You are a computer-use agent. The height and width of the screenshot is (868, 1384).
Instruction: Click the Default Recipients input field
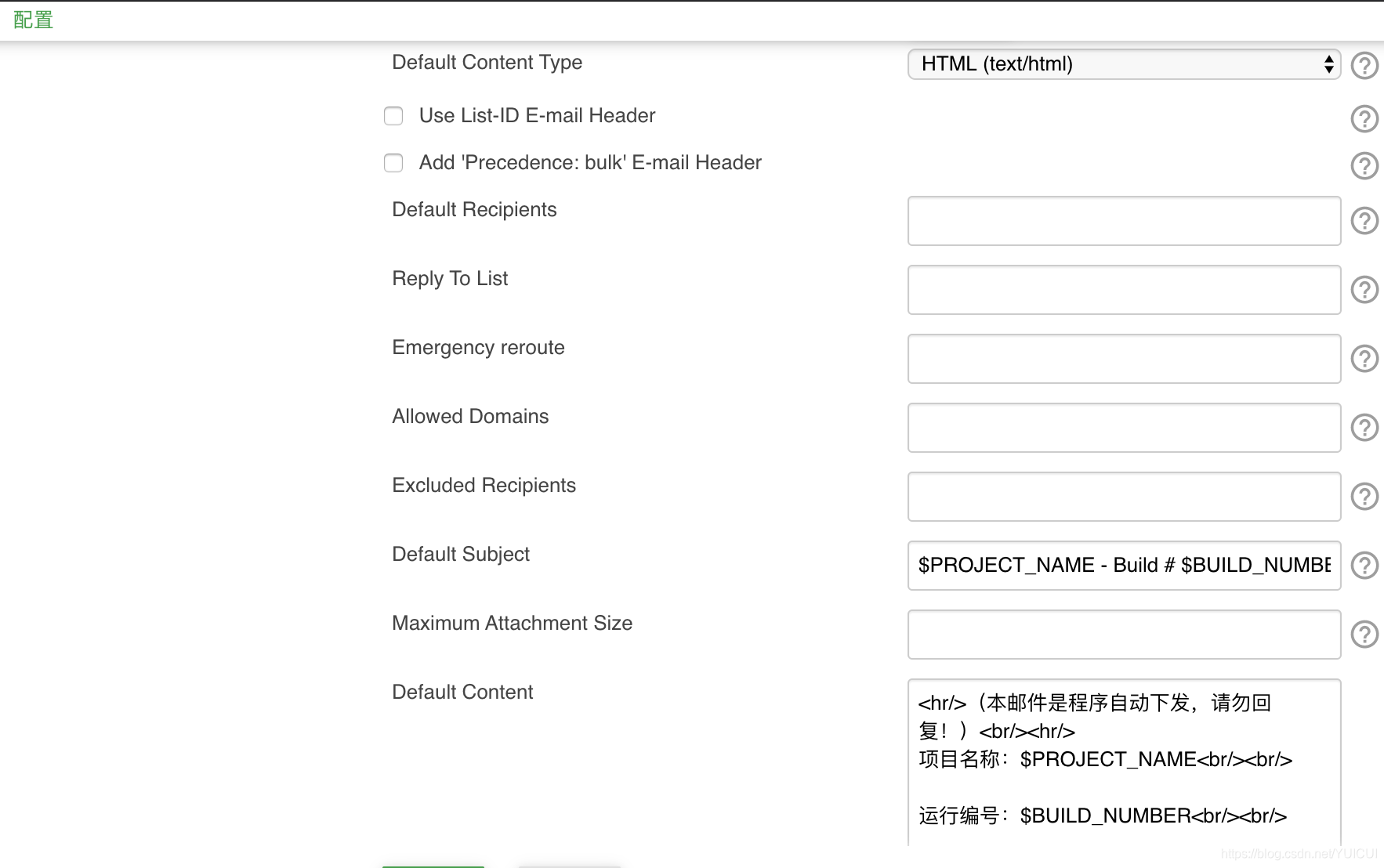pos(1124,221)
